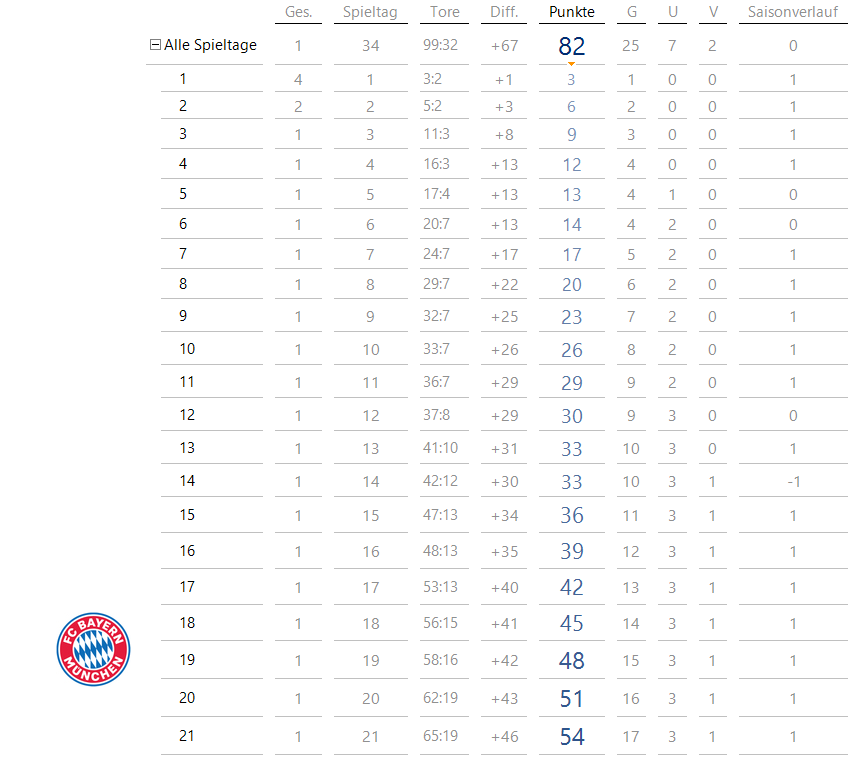Viewport: 860px width, 762px height.
Task: Click the V (losses) column header
Action: tap(712, 12)
